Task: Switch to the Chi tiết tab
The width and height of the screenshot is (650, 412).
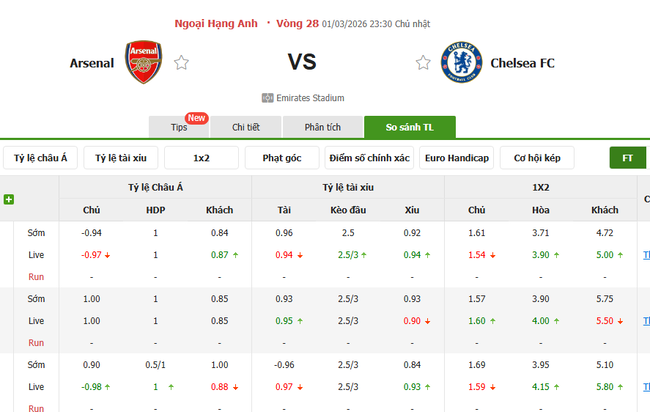Action: pos(246,127)
